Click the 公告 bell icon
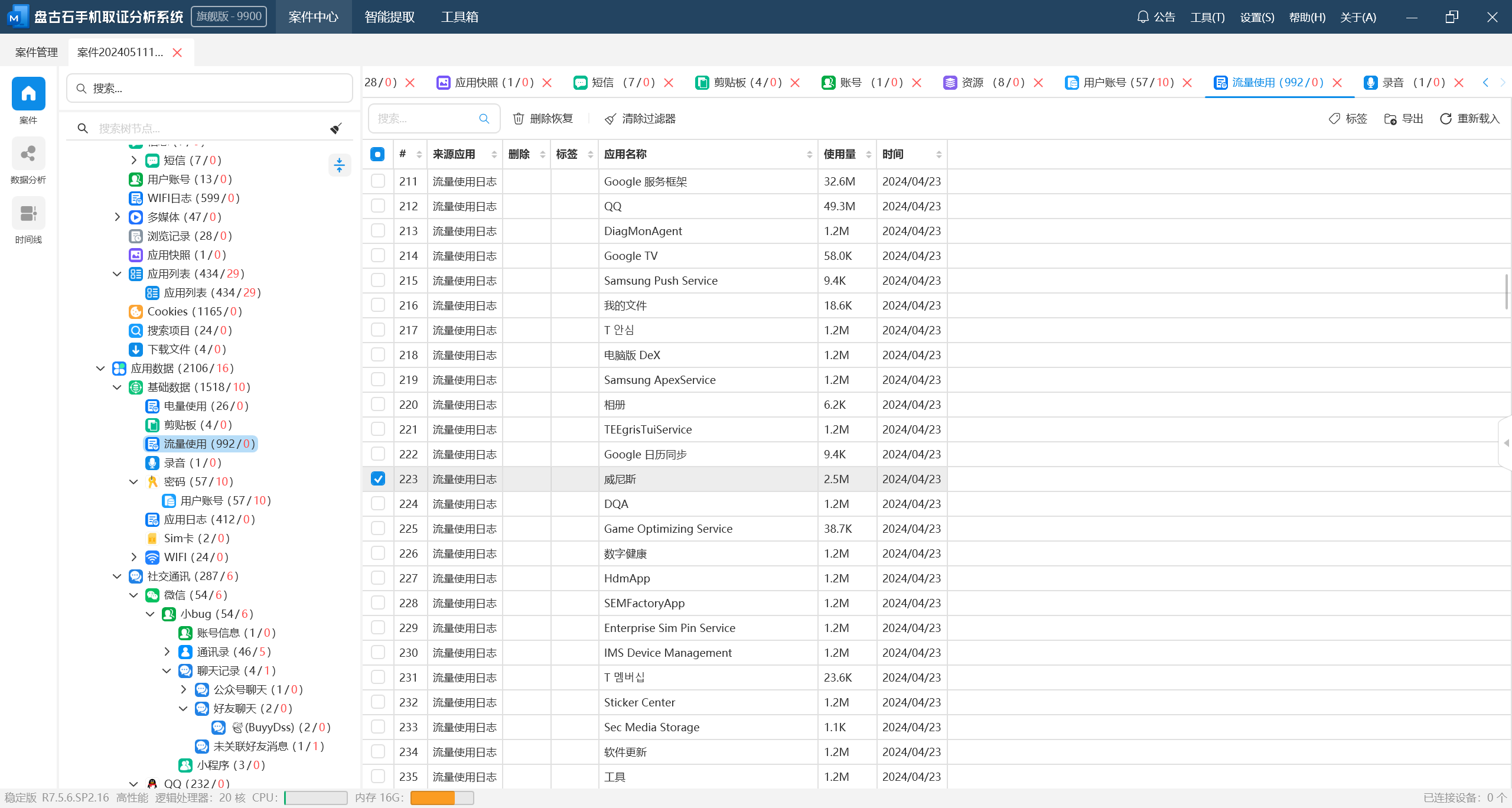 1143,17
